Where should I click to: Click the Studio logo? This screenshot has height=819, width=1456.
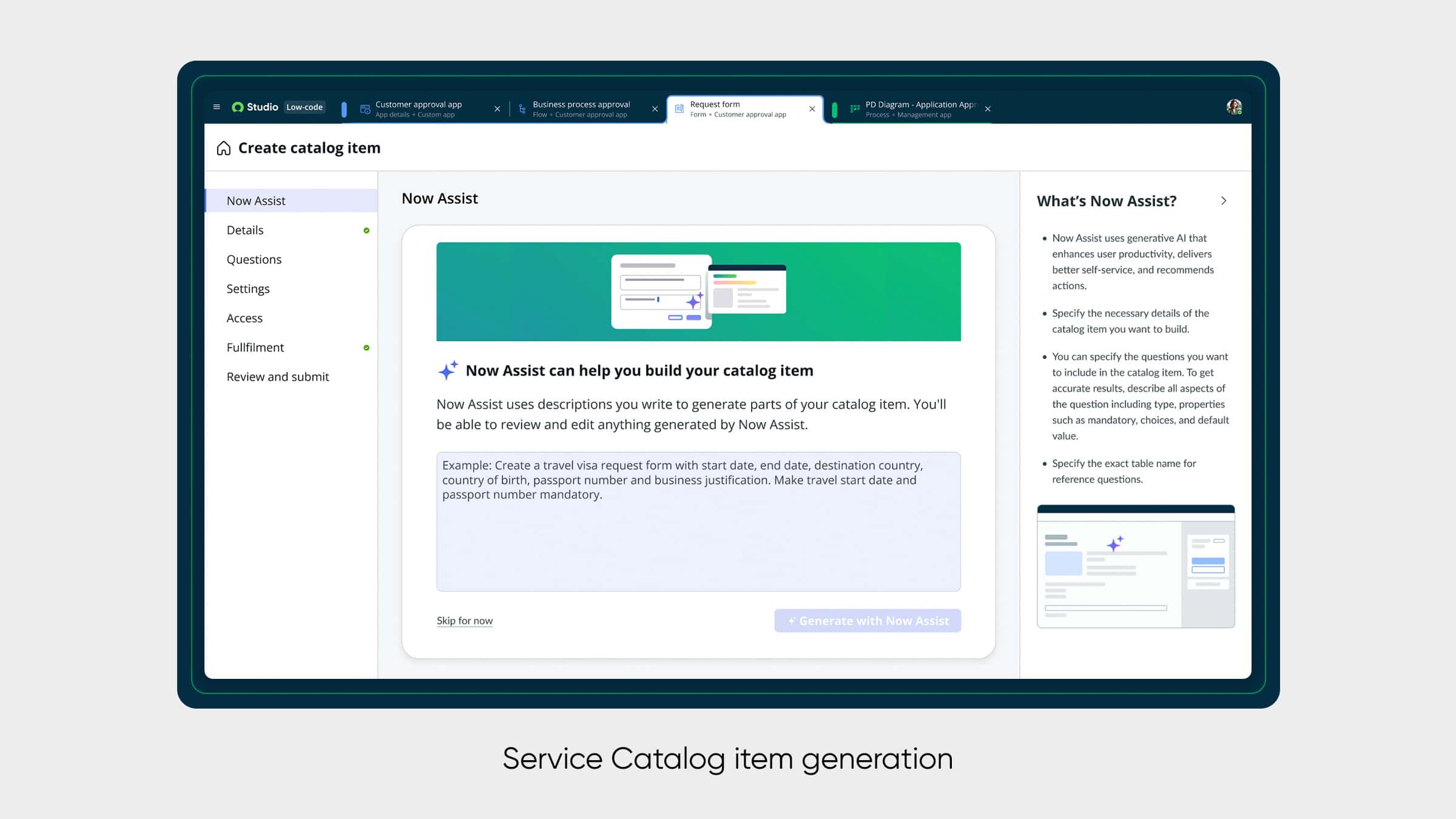point(255,107)
